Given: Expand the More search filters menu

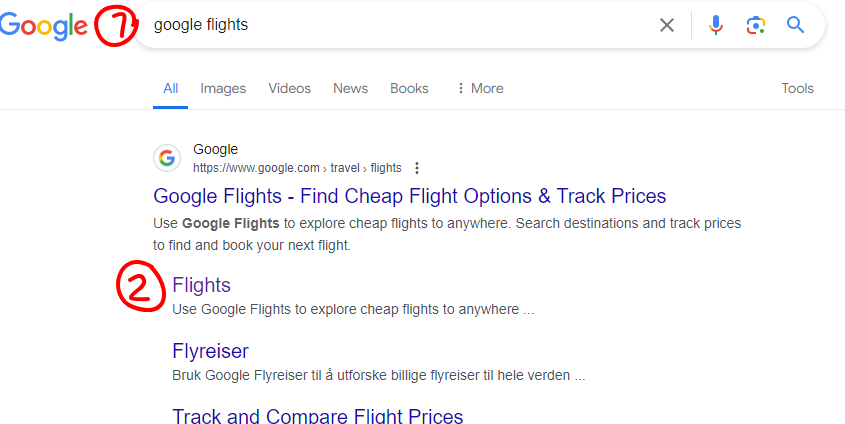Looking at the screenshot, I should click(x=480, y=88).
